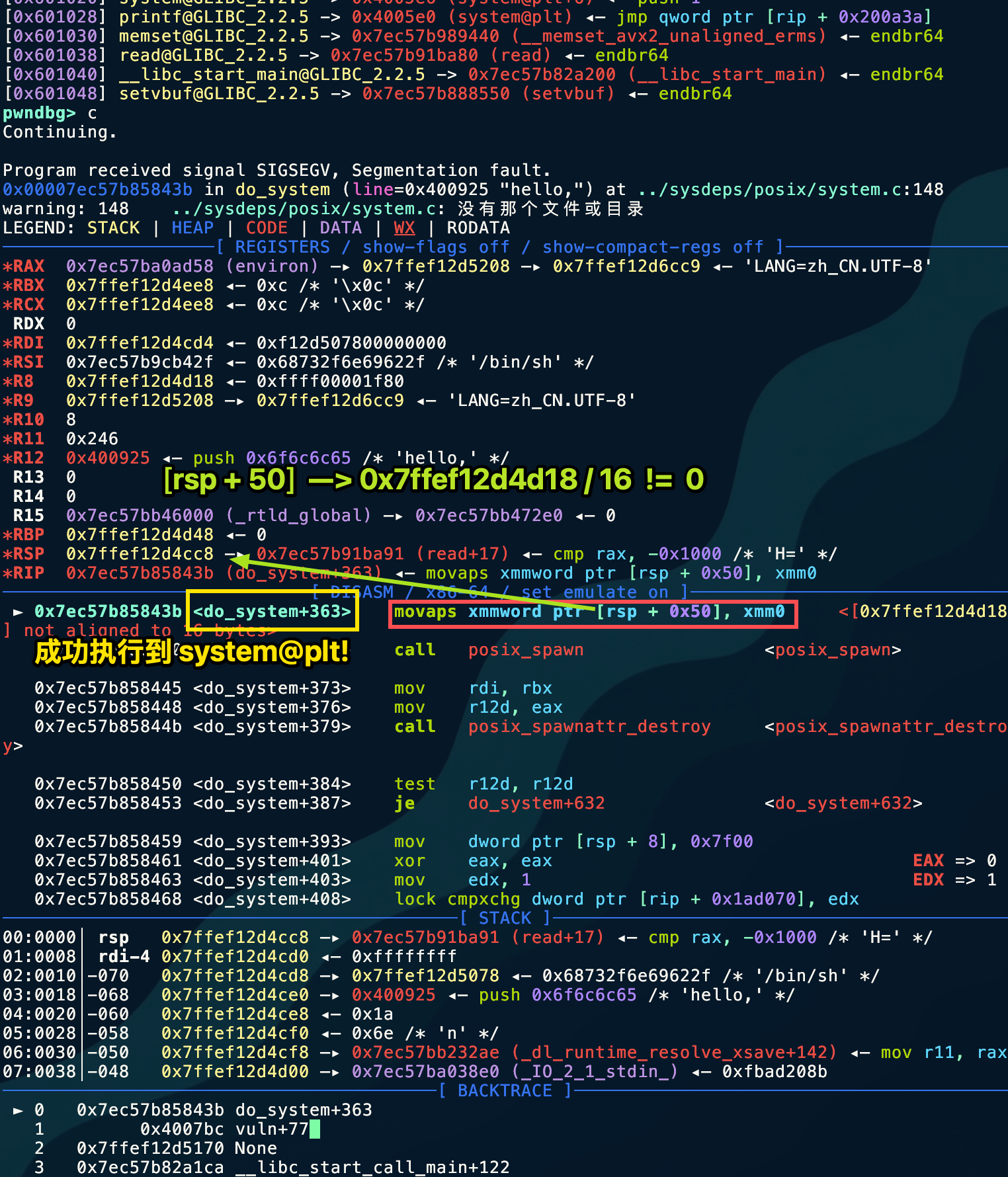Click 'vuln+77' in backtrace frame 1
Screen dimensions: 1008x1177
(272, 1129)
